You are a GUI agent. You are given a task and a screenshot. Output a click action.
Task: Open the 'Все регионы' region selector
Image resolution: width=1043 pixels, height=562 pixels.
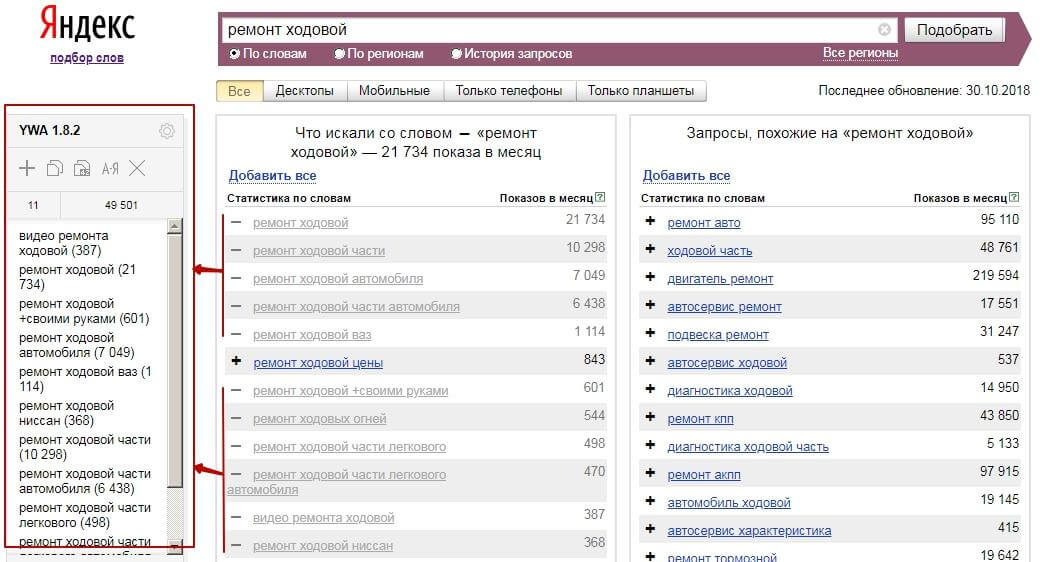860,53
